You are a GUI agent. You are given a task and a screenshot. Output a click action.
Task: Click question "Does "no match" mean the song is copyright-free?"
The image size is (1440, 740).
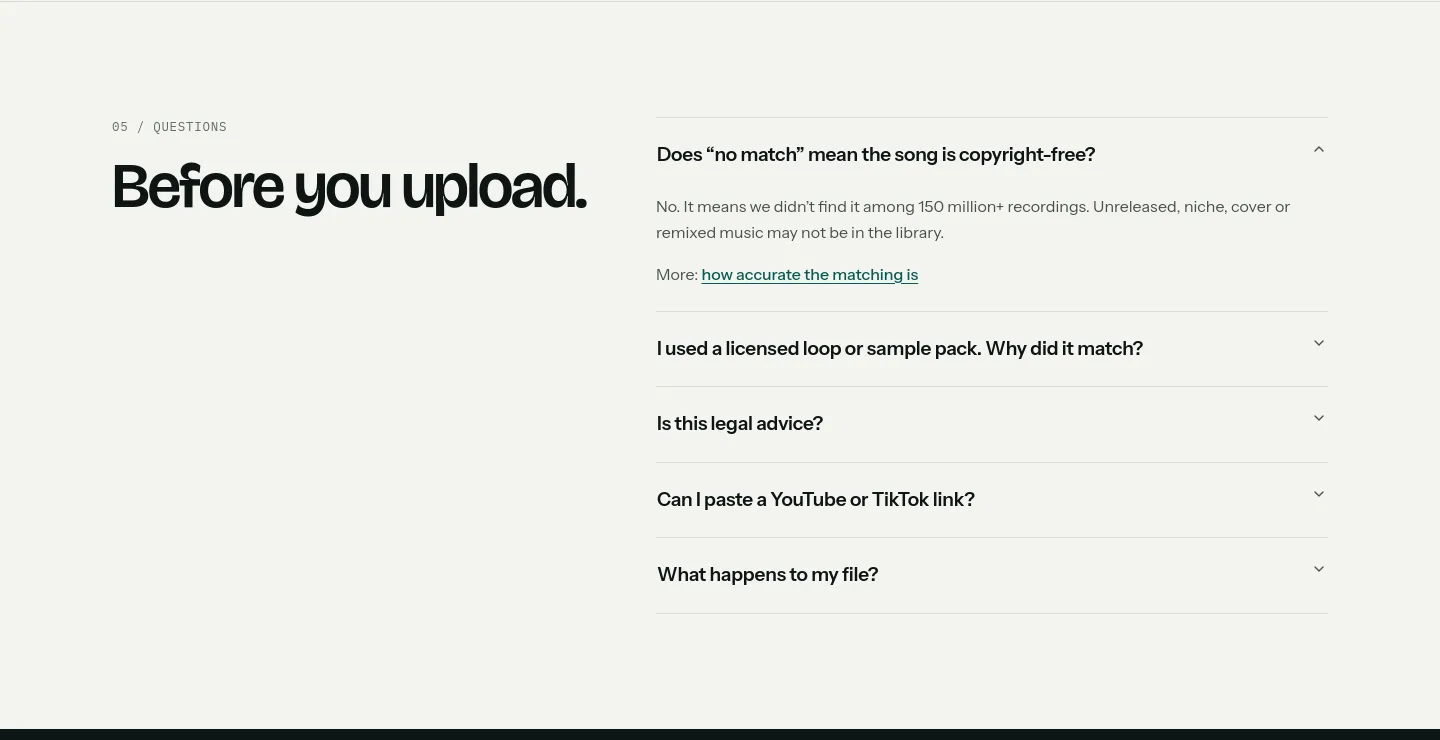[x=876, y=154]
